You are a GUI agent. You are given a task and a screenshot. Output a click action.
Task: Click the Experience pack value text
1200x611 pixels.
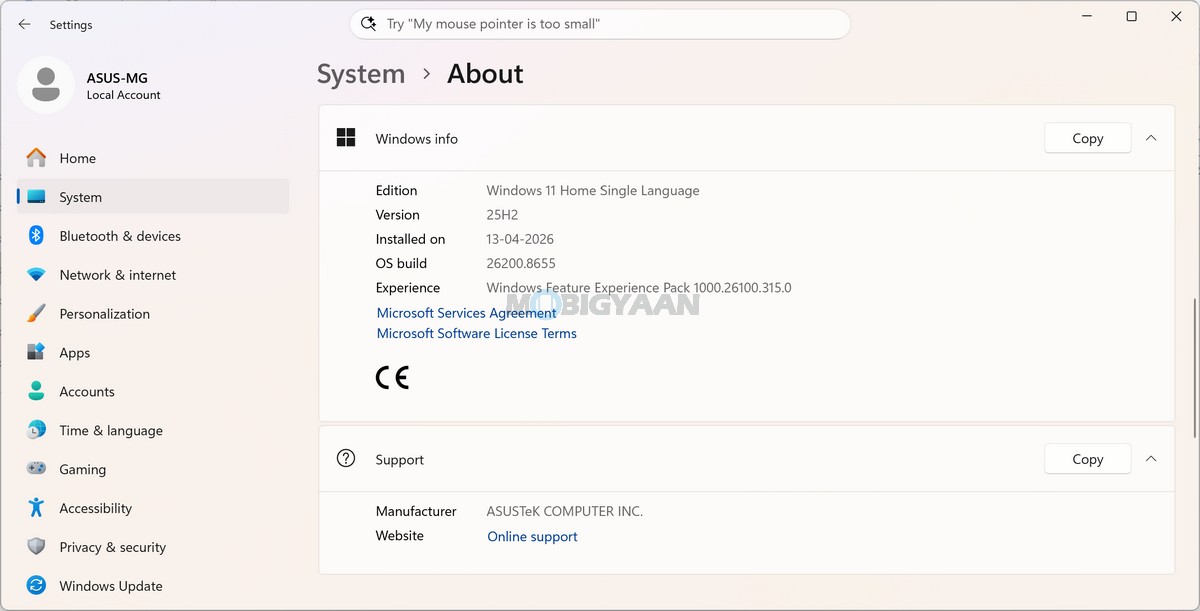639,287
